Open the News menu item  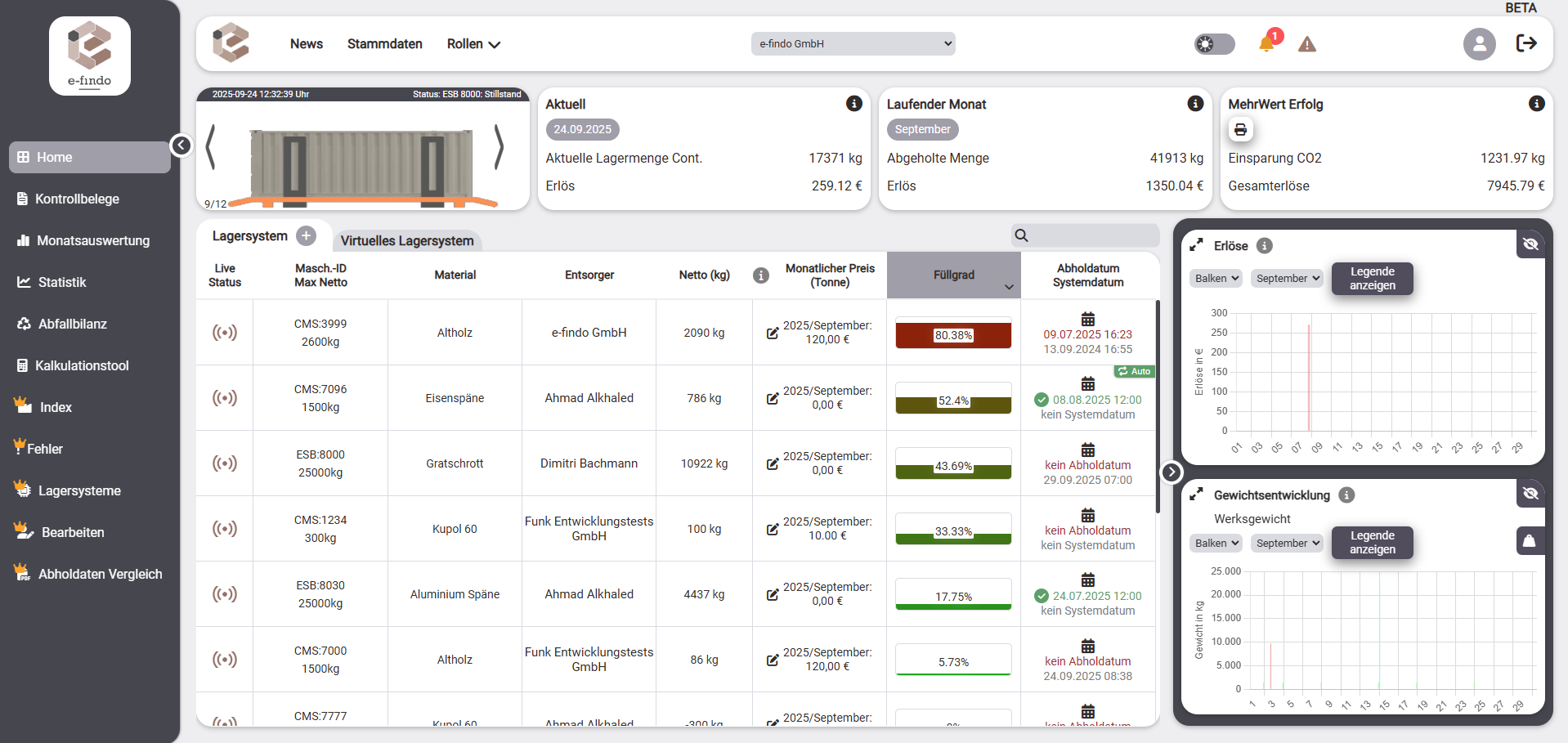(306, 44)
